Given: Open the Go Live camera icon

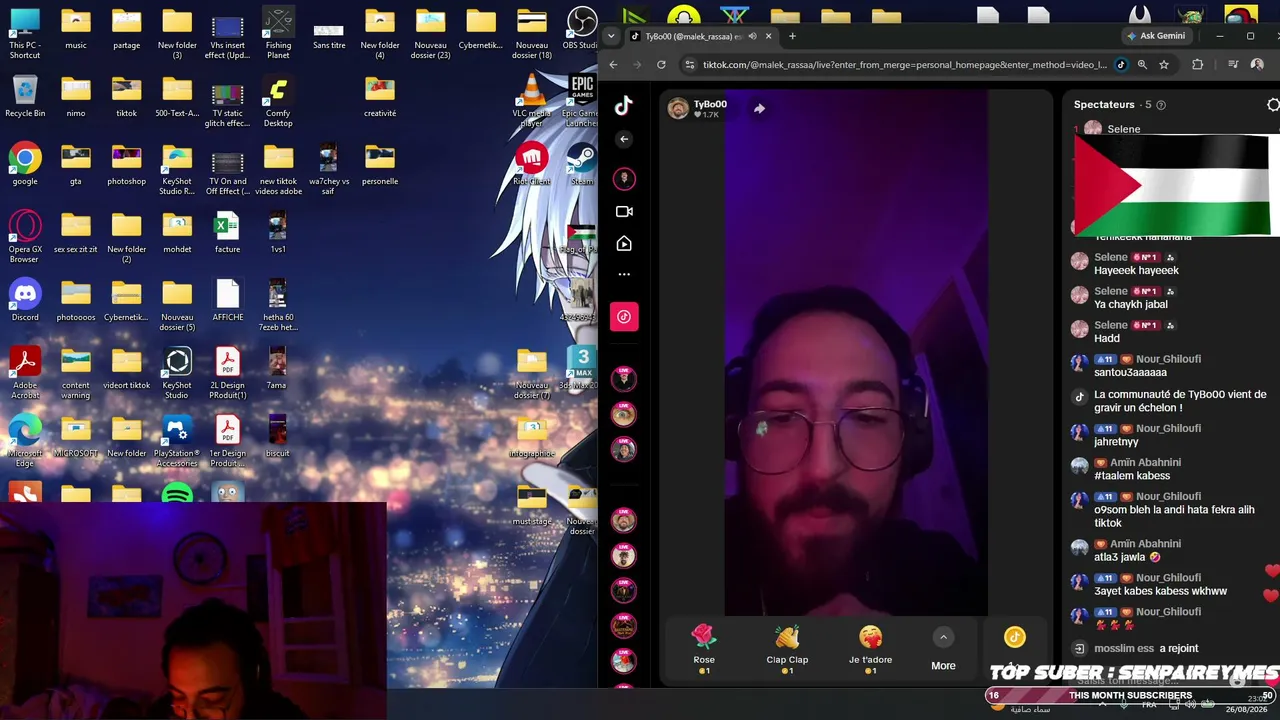Looking at the screenshot, I should point(624,211).
